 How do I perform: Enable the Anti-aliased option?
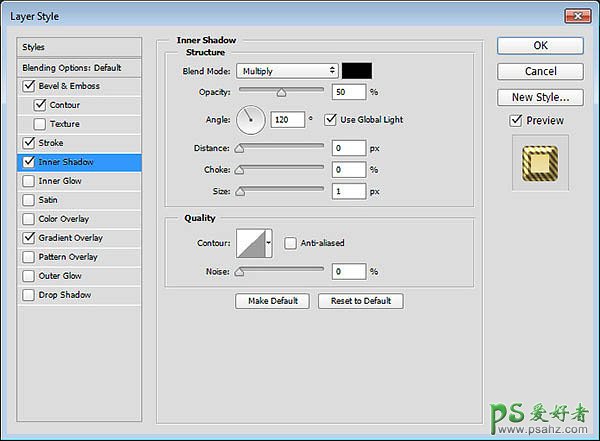290,242
